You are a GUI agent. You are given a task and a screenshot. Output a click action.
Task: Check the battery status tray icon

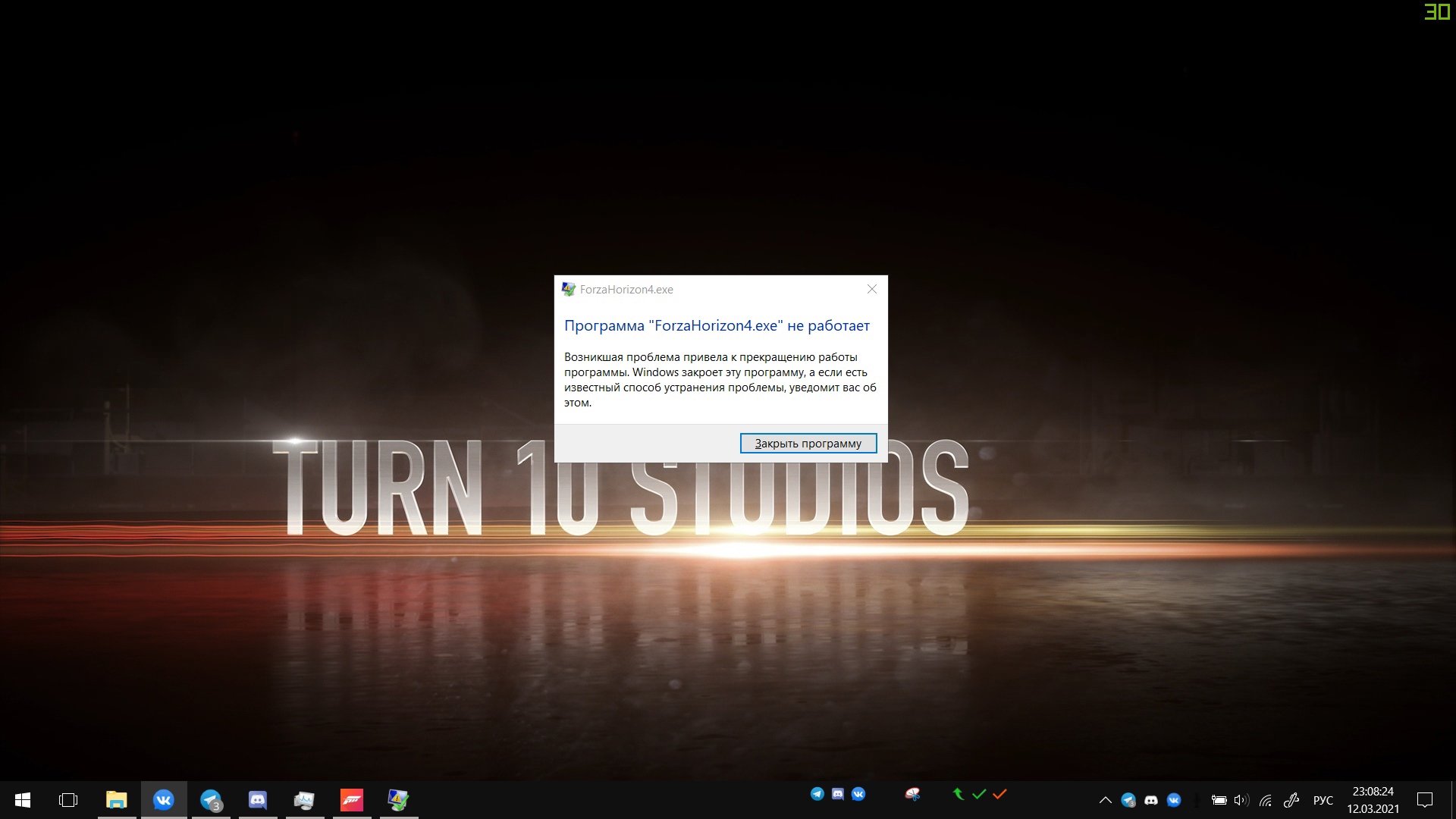point(1219,800)
